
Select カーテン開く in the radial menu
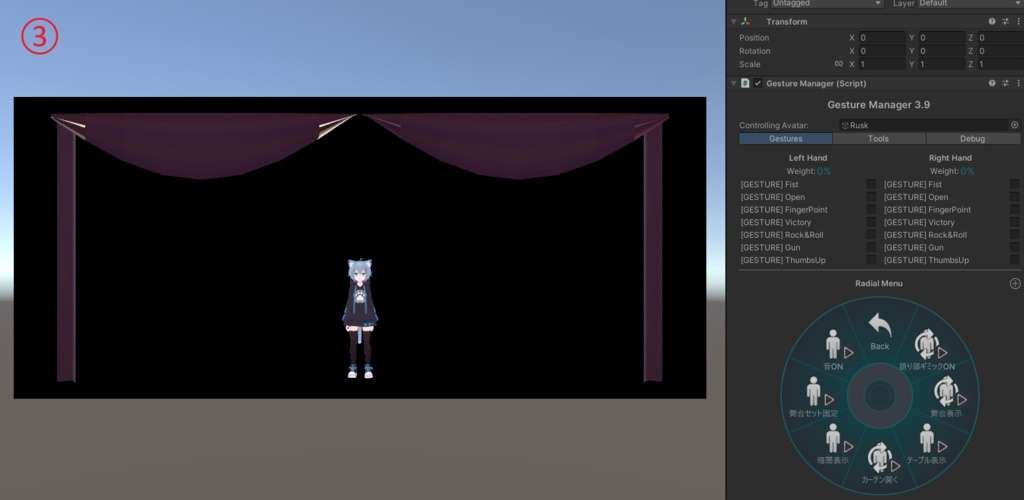point(880,463)
